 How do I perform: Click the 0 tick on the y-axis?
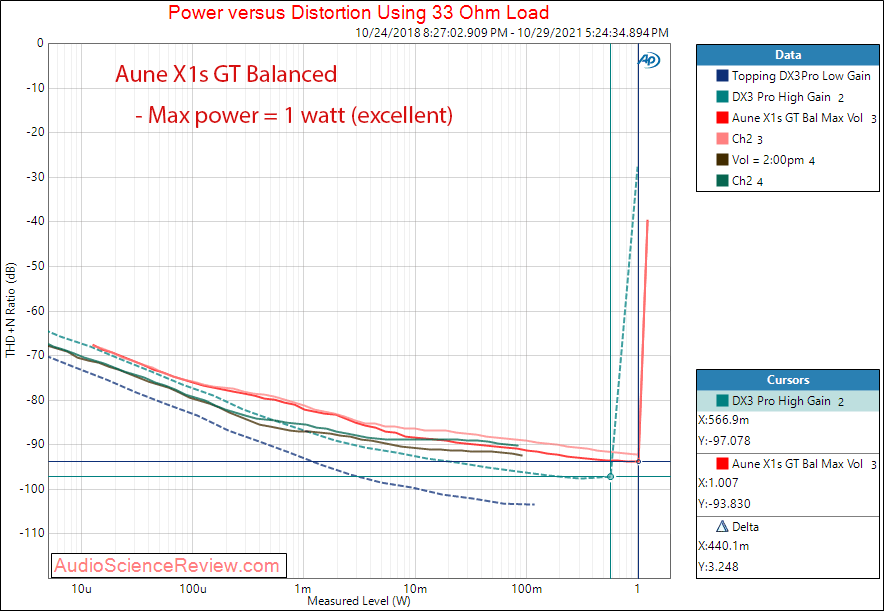40,43
